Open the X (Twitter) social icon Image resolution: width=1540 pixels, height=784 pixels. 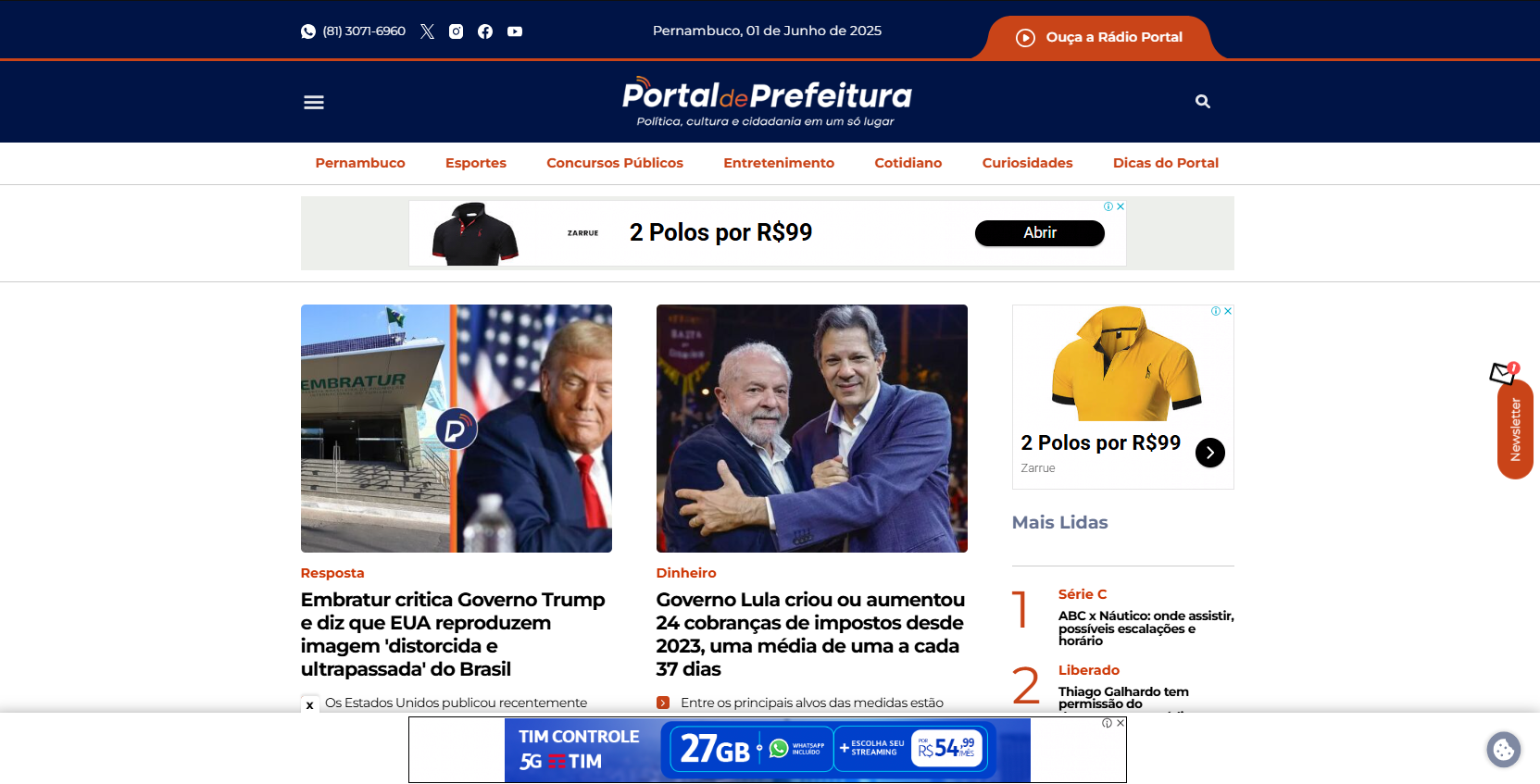[x=427, y=31]
